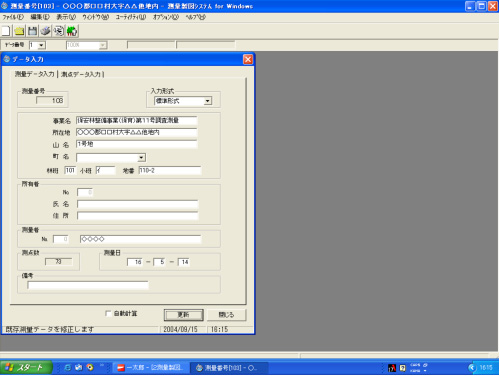
Task: Click the open folder toolbar icon
Action: (19, 31)
